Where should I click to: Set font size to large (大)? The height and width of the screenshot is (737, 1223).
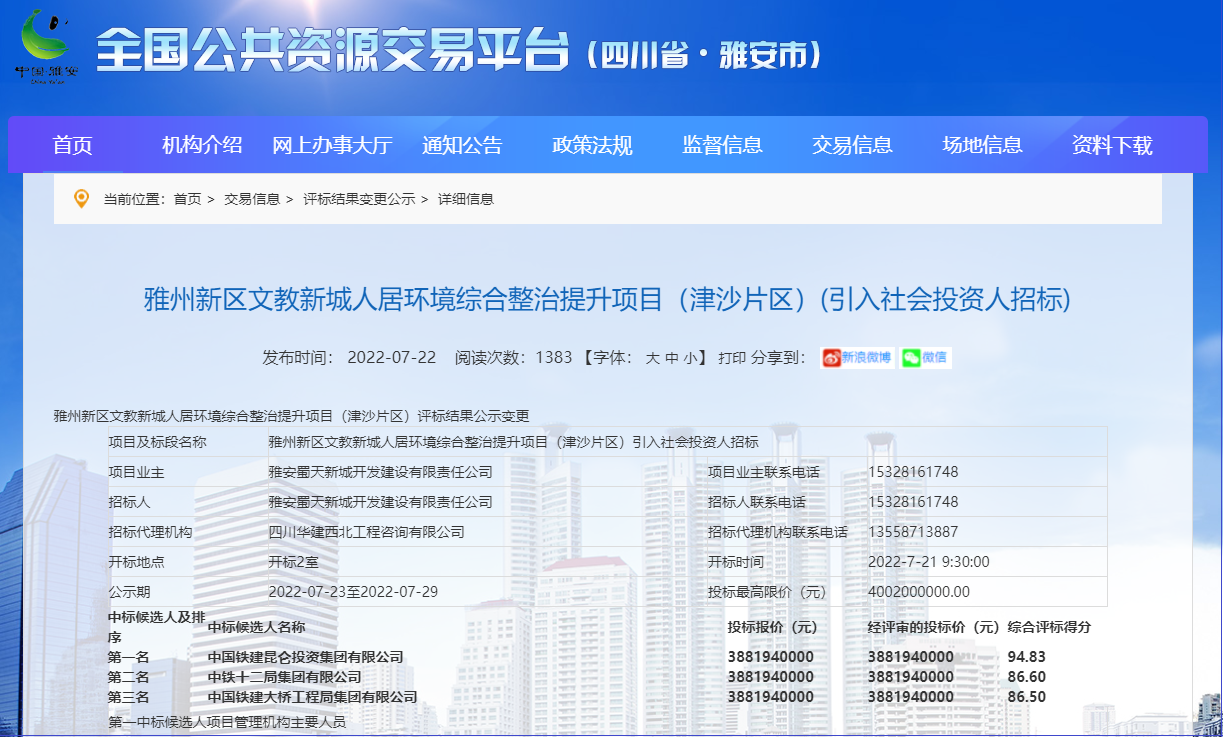652,358
